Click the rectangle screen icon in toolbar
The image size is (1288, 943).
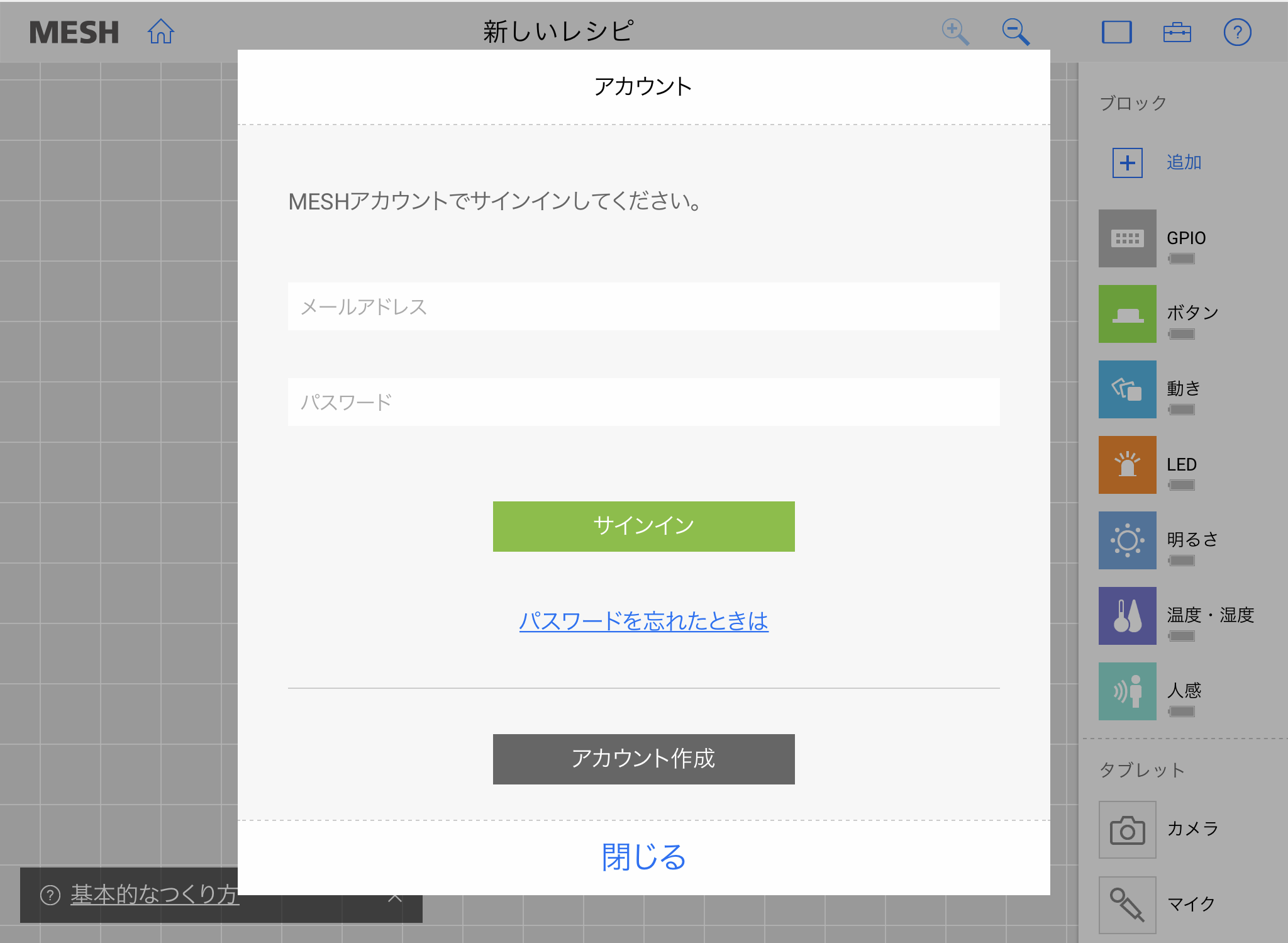1117,32
